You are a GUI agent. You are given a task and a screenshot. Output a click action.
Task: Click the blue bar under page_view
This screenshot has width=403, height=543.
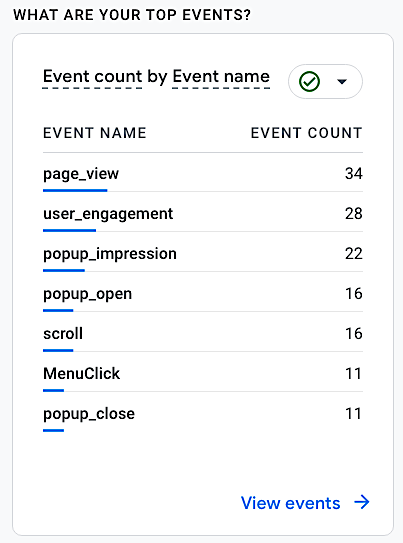tap(75, 190)
